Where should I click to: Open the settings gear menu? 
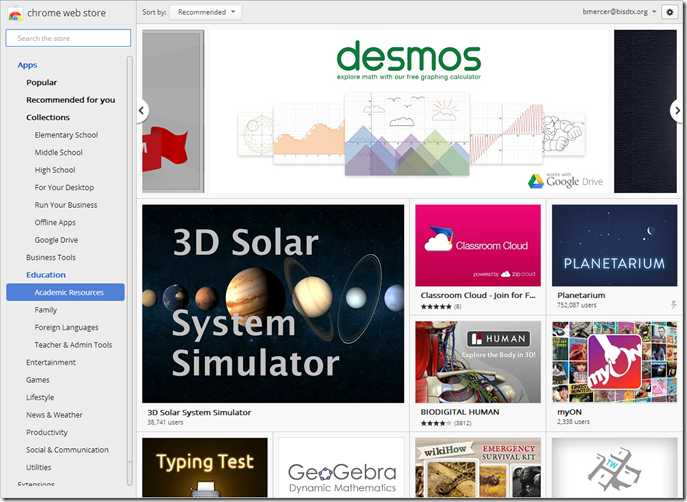click(669, 12)
